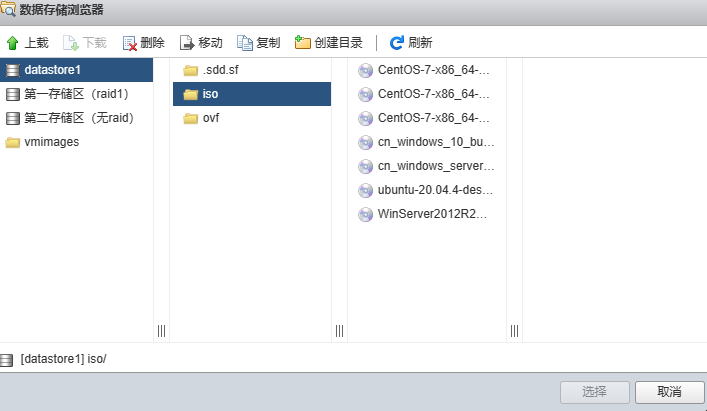Open the ovf folder
This screenshot has height=411, width=707.
coord(252,118)
